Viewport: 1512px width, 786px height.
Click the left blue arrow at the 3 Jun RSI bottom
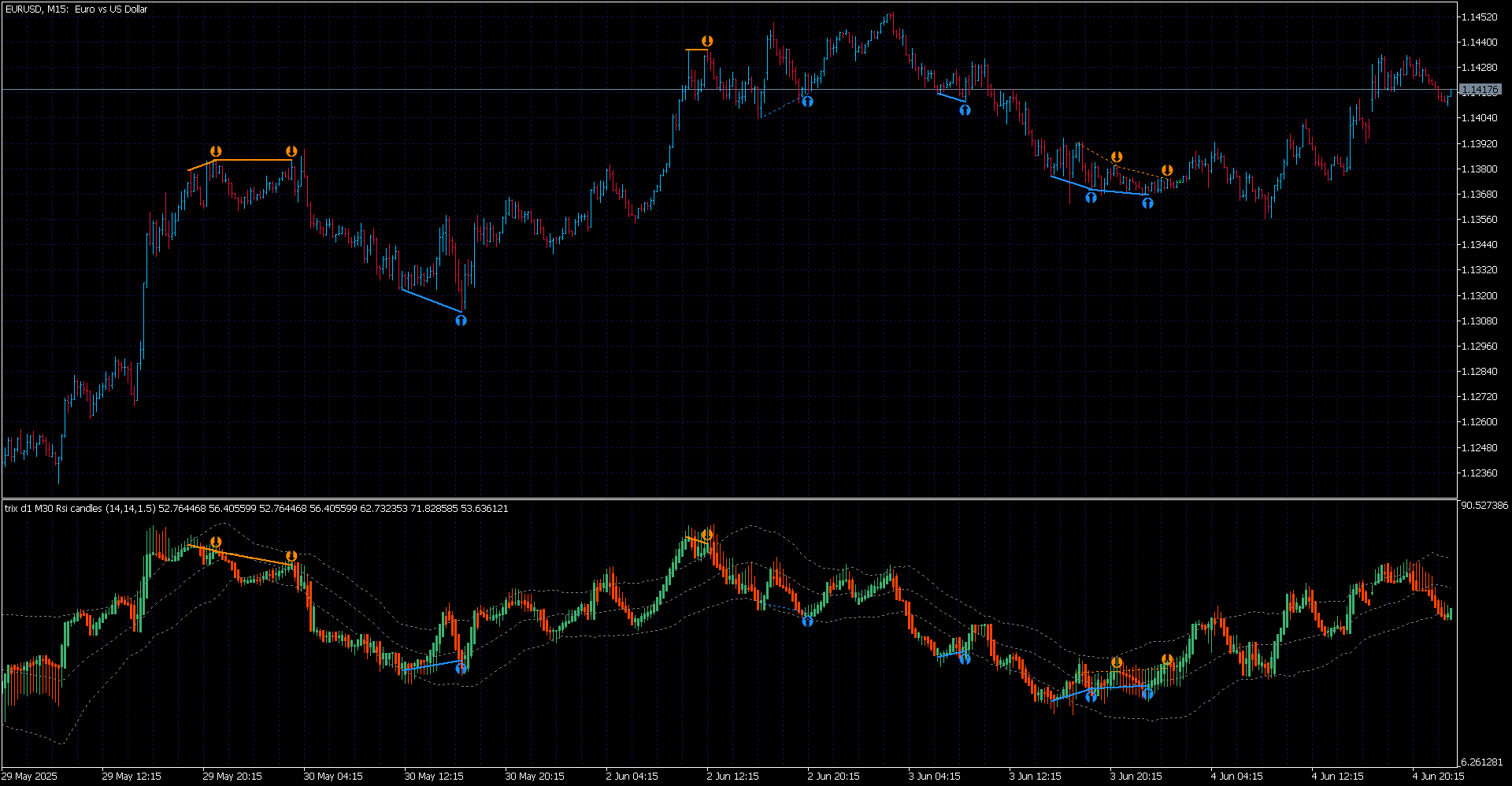pos(1091,695)
